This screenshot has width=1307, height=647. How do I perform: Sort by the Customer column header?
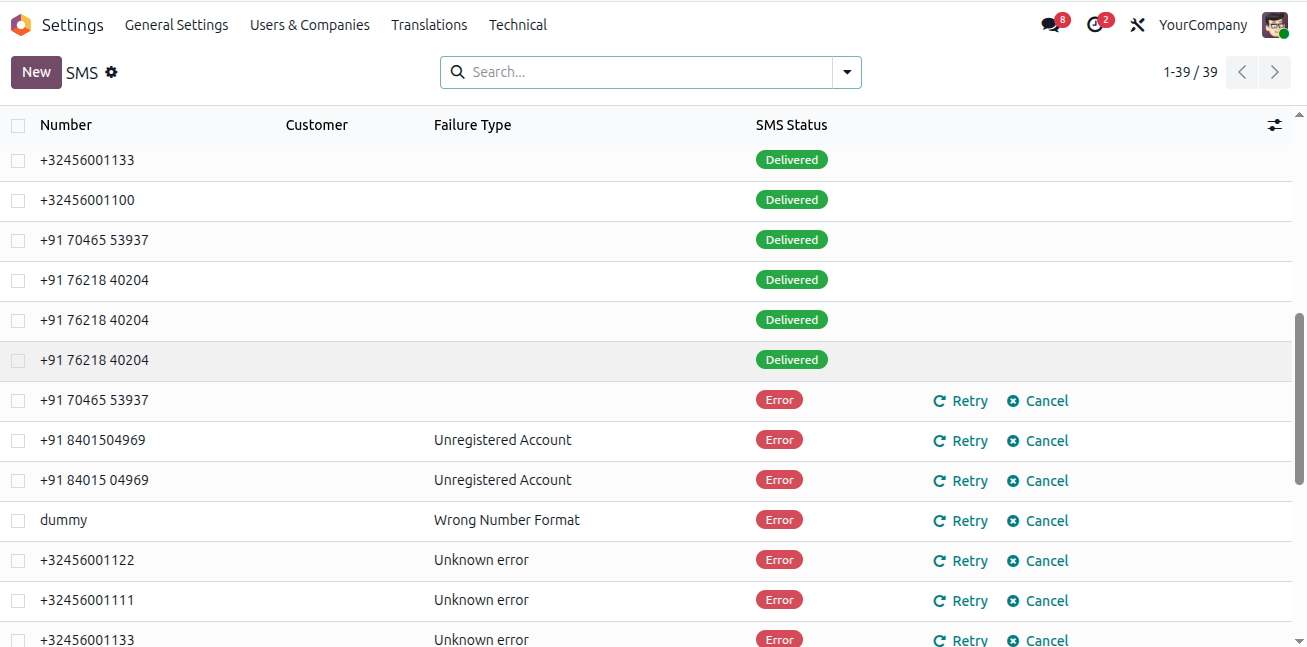tap(317, 125)
